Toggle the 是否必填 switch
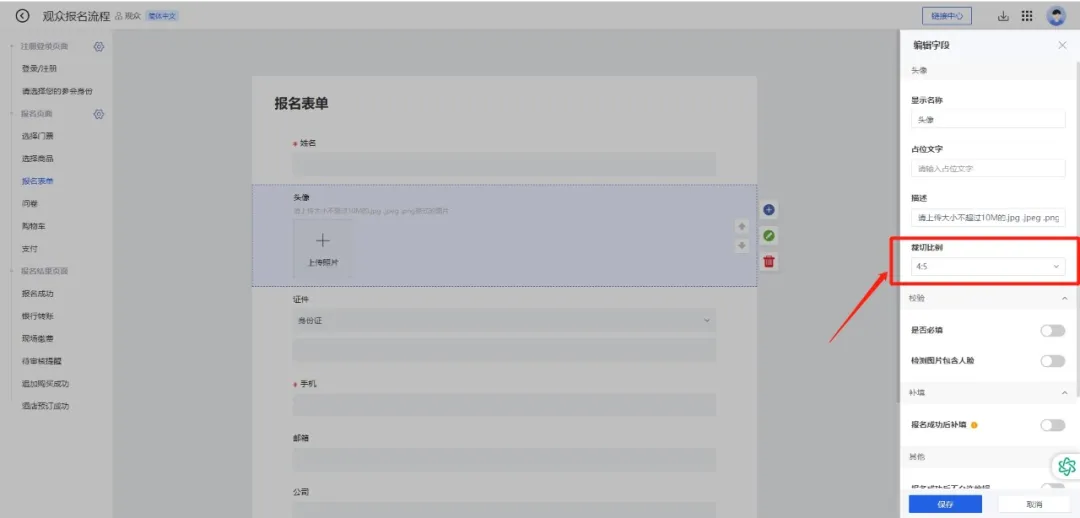Viewport: 1080px width, 518px height. coord(1052,331)
